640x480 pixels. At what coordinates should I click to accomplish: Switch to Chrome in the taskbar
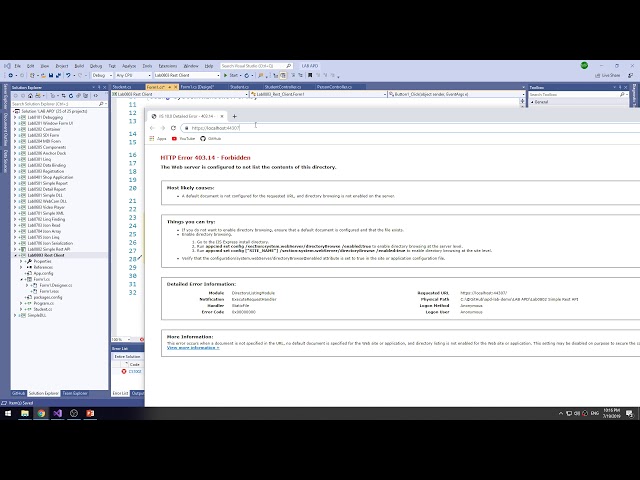pyautogui.click(x=41, y=413)
